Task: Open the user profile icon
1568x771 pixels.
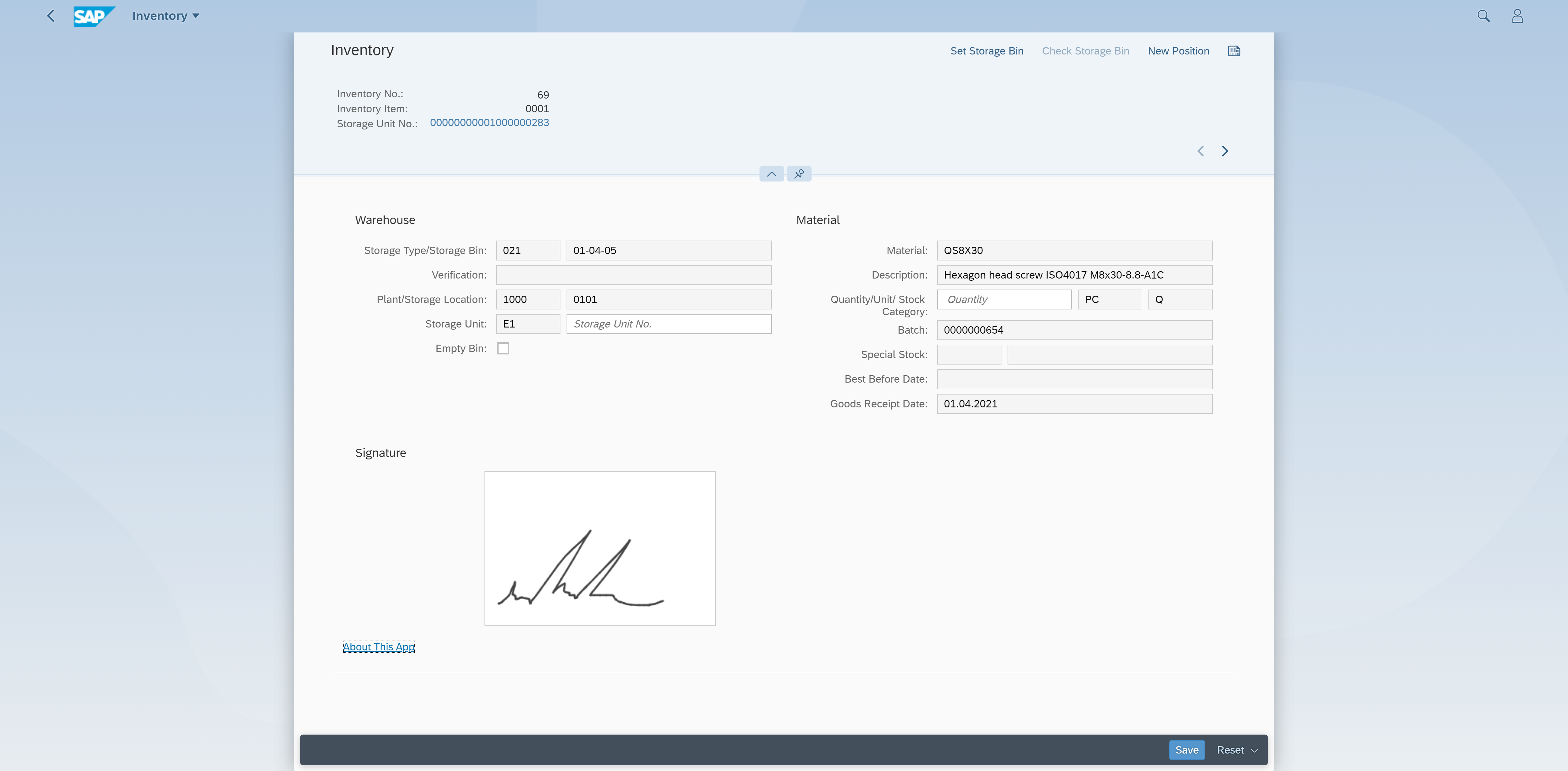Action: coord(1517,16)
